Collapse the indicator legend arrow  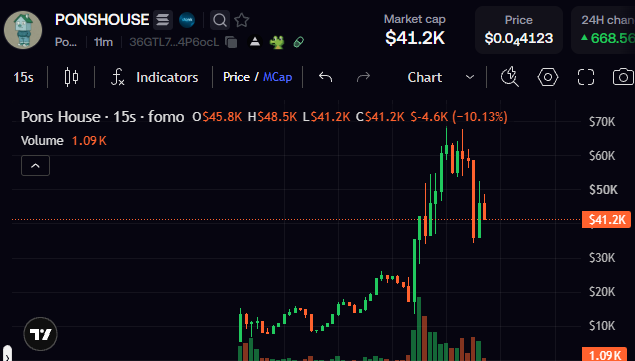tap(35, 166)
